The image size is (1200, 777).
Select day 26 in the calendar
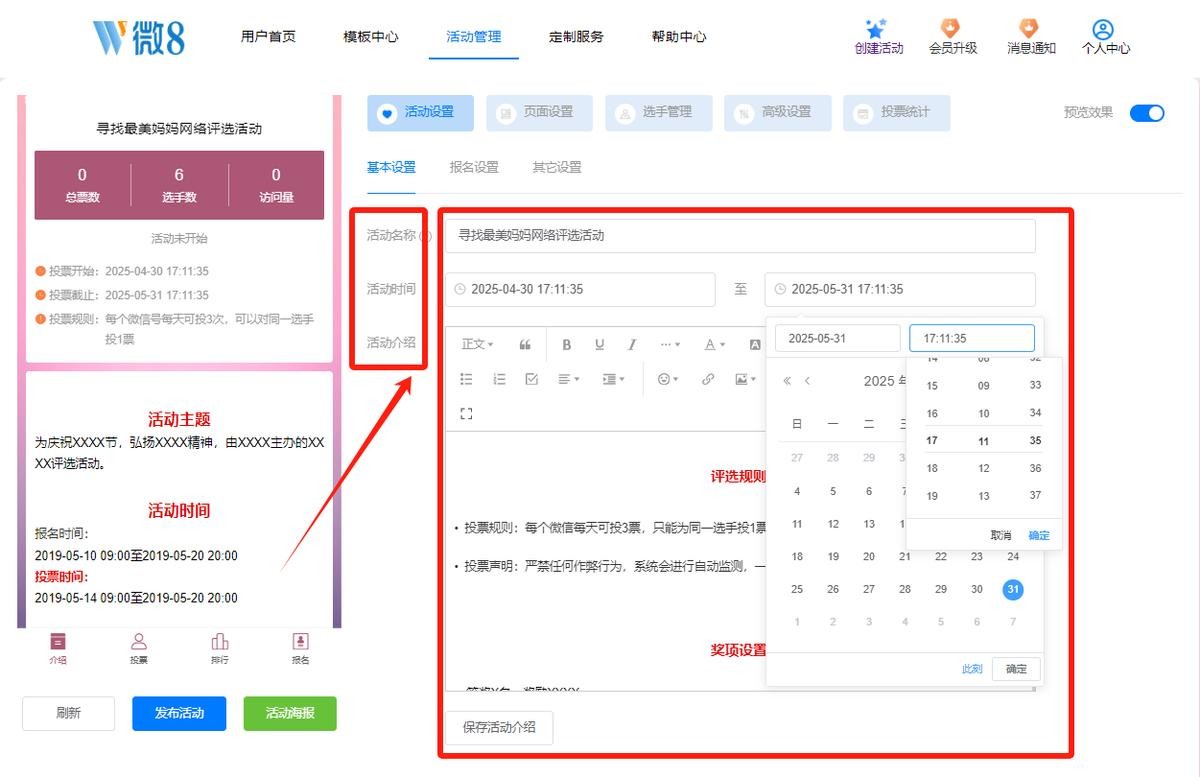point(833,589)
